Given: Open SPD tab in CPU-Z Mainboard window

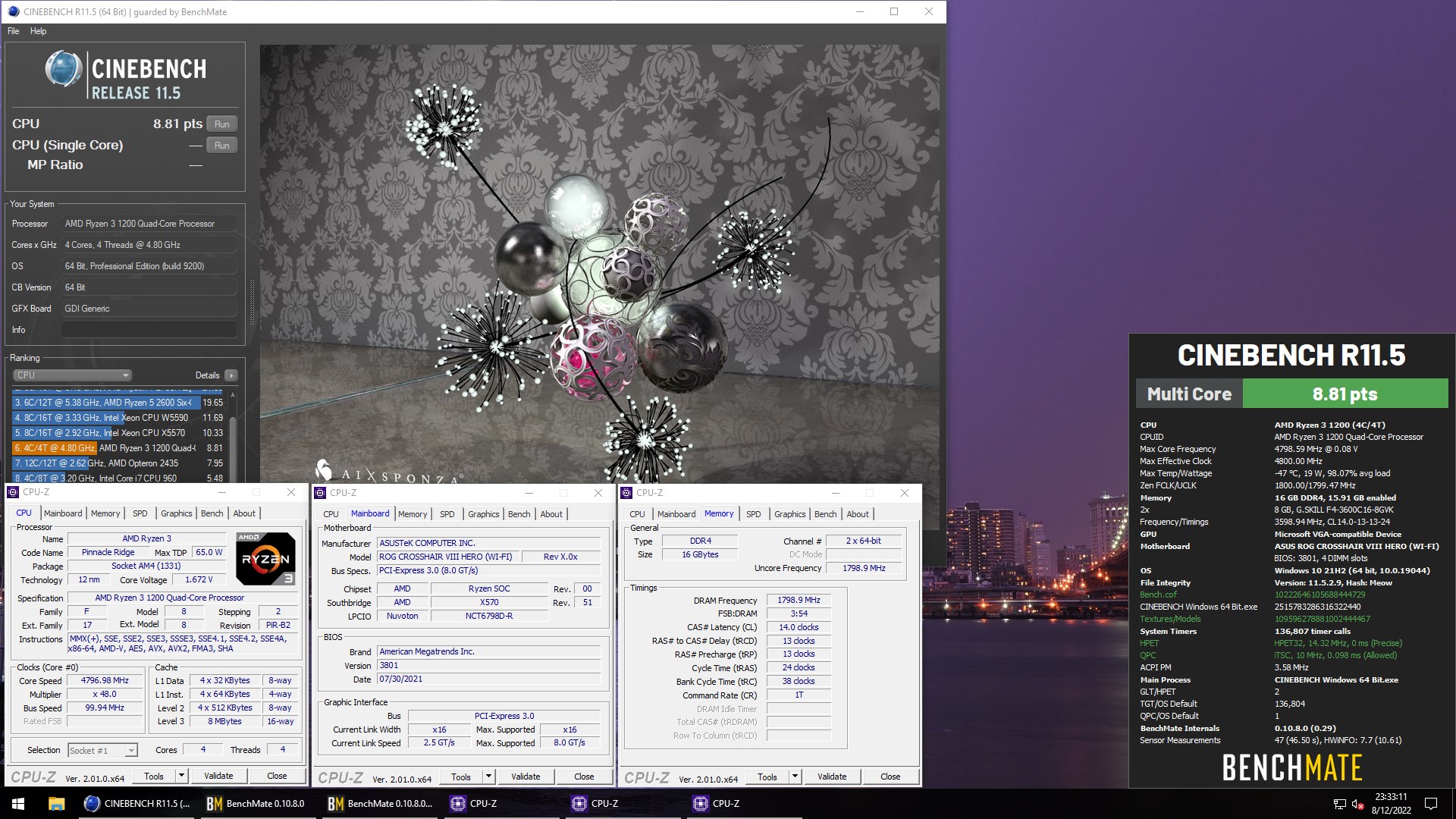Looking at the screenshot, I should click(447, 514).
